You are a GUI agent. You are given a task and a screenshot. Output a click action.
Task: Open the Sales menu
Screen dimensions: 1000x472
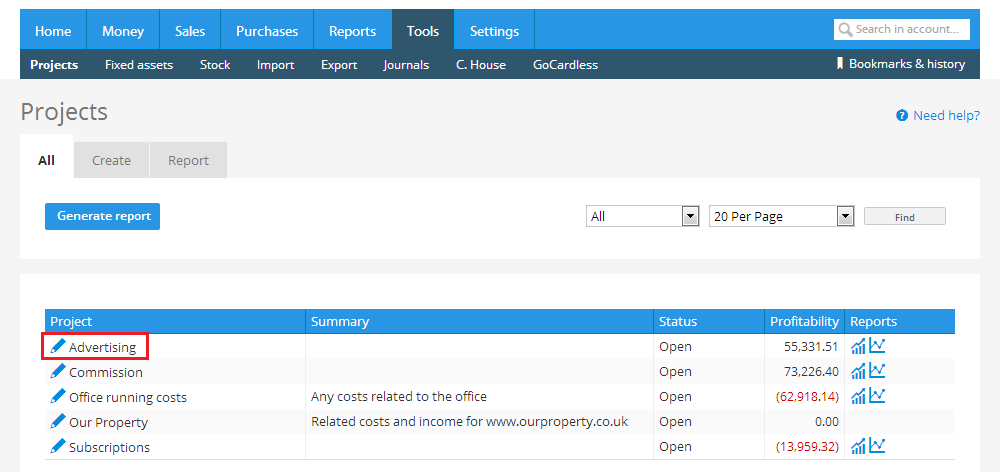(x=190, y=31)
